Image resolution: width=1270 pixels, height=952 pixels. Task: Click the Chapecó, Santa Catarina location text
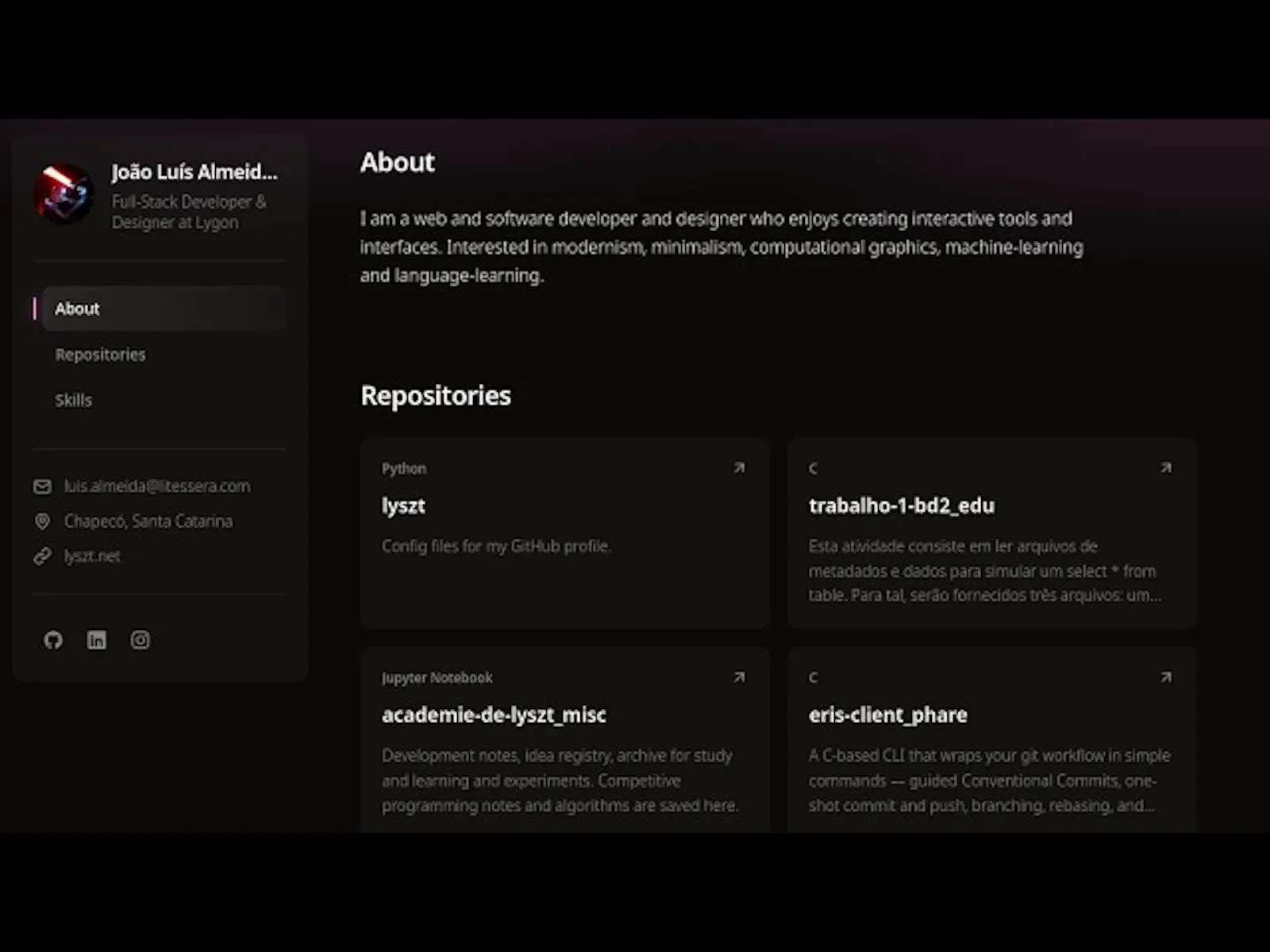point(148,521)
